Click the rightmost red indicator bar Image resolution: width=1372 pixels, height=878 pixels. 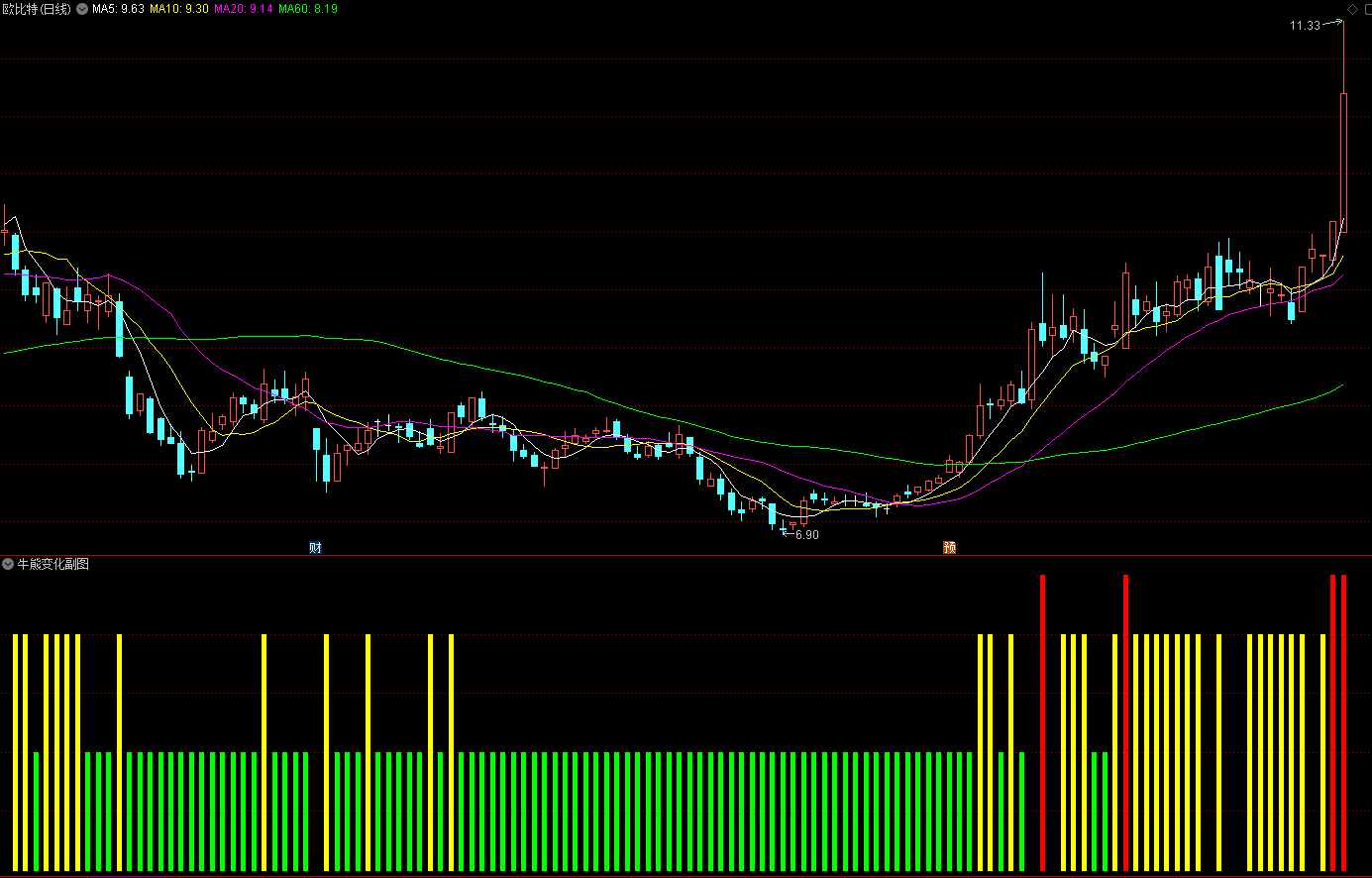pyautogui.click(x=1343, y=723)
